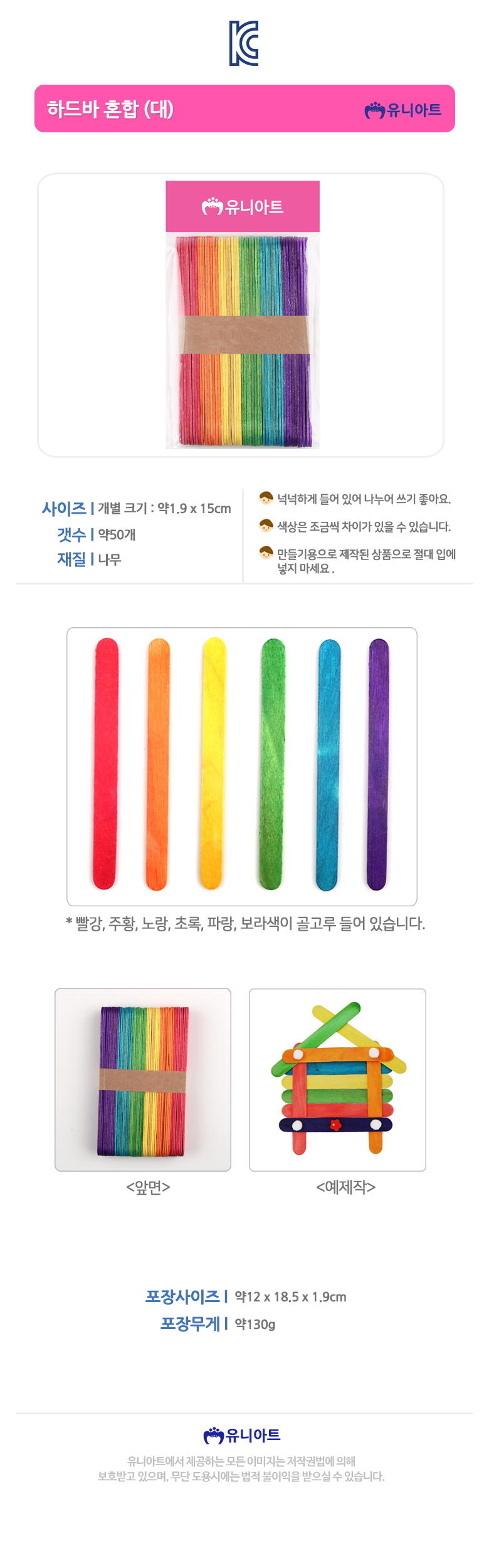Click the blue 유니아트 footer logo
Image resolution: width=489 pixels, height=1568 pixels.
point(242,1435)
